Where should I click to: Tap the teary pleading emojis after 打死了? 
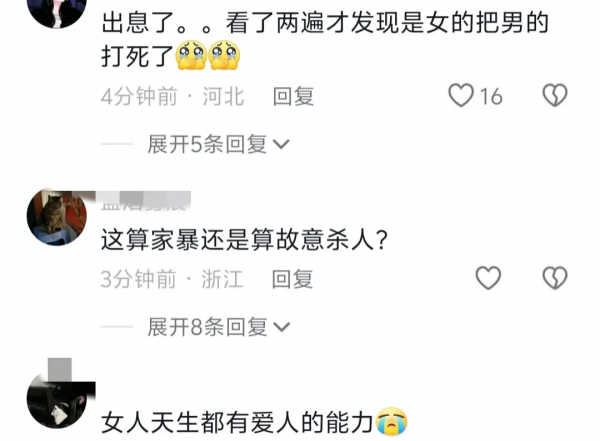tap(208, 56)
